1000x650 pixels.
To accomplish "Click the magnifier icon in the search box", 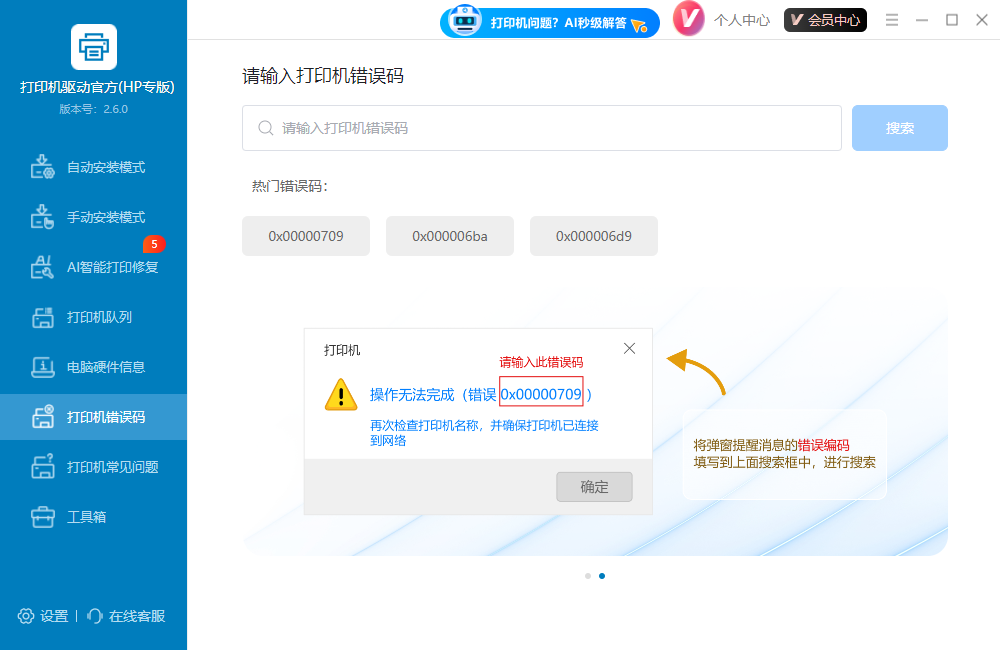I will [264, 128].
